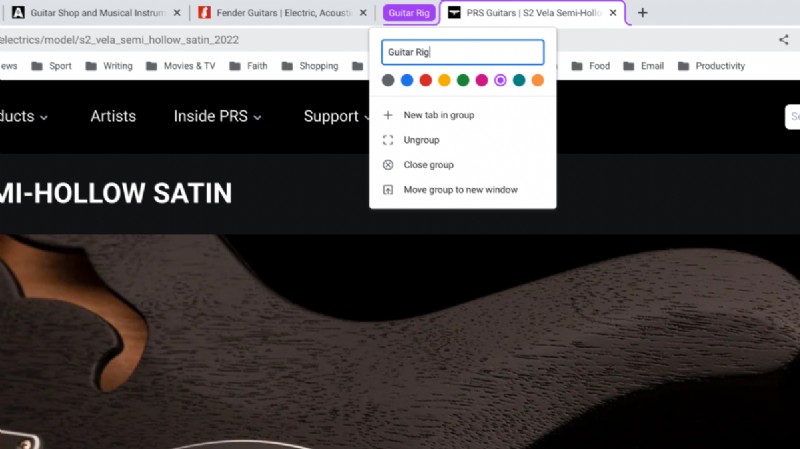Select the orange group color
Screen dimensions: 800x449
pyautogui.click(x=538, y=80)
